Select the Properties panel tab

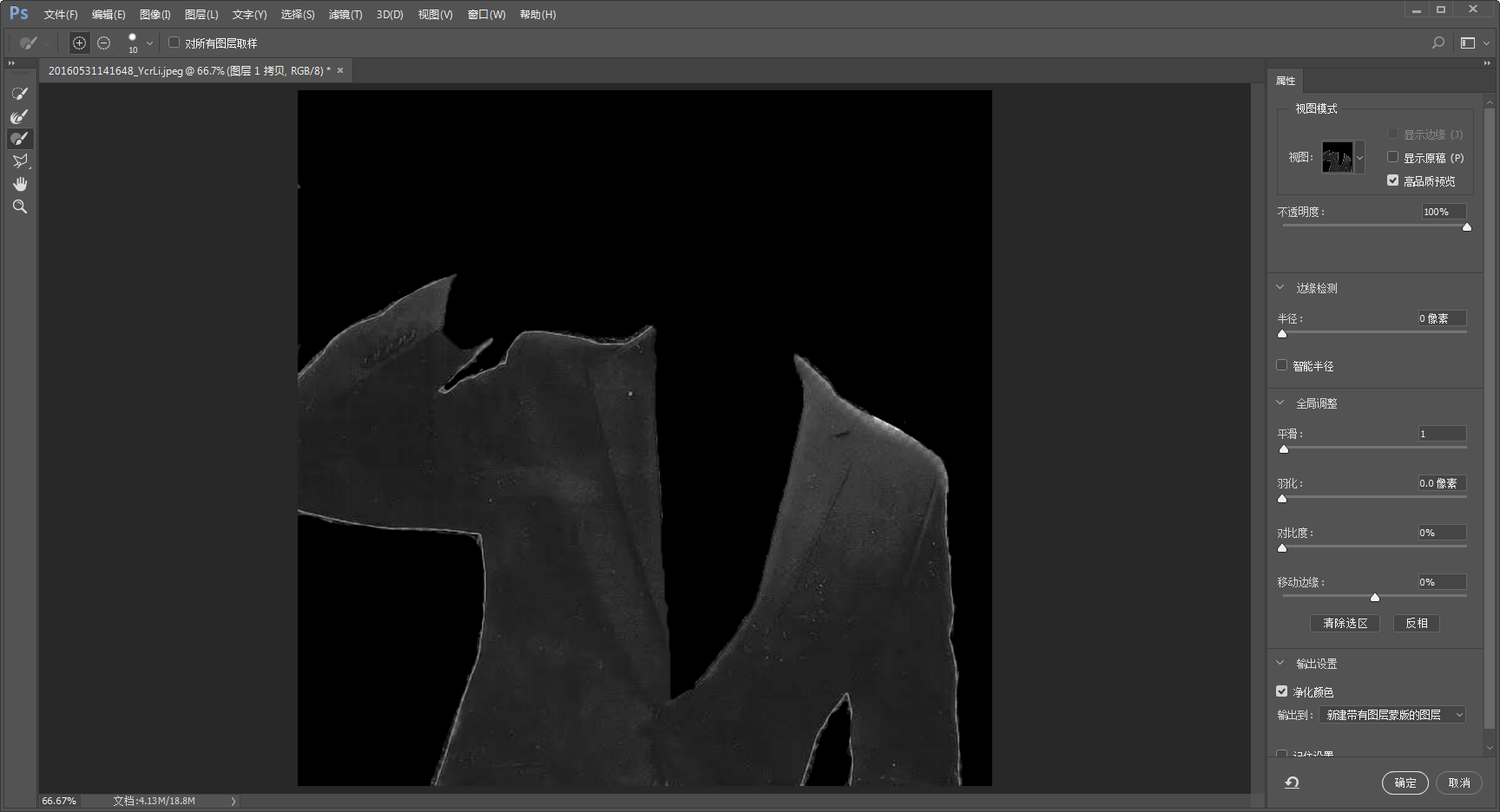pyautogui.click(x=1286, y=81)
